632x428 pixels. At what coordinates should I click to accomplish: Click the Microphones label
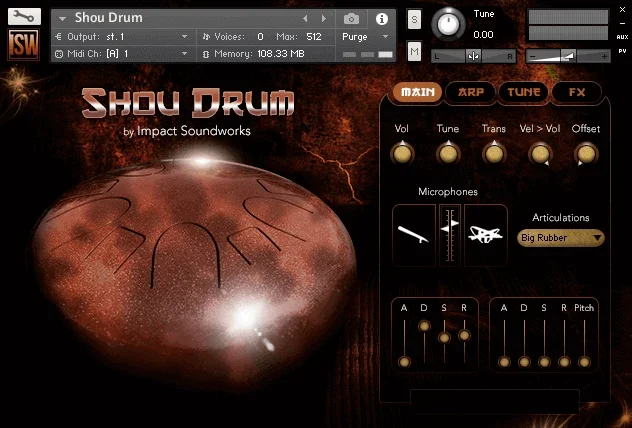pyautogui.click(x=448, y=192)
